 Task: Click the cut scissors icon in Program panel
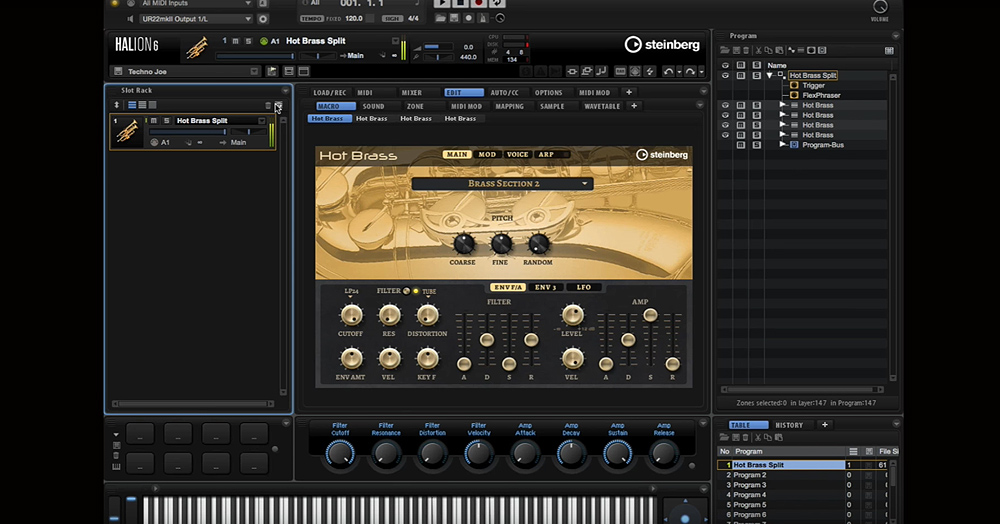(x=758, y=50)
